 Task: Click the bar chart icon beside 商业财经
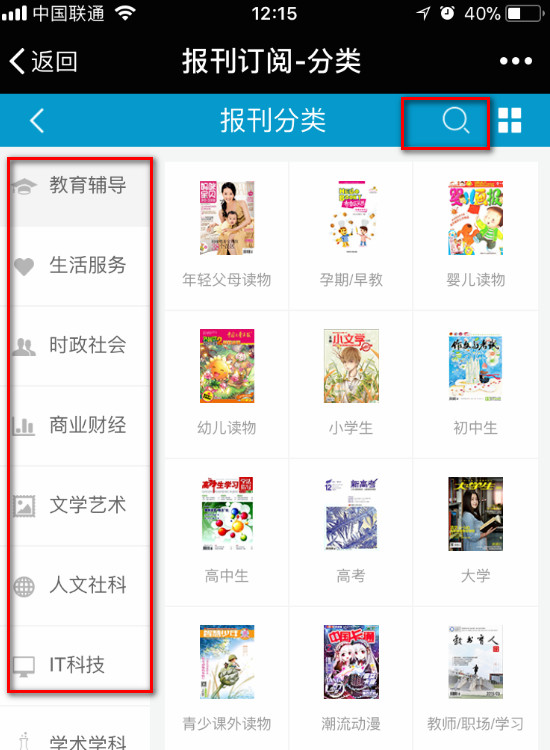click(24, 425)
